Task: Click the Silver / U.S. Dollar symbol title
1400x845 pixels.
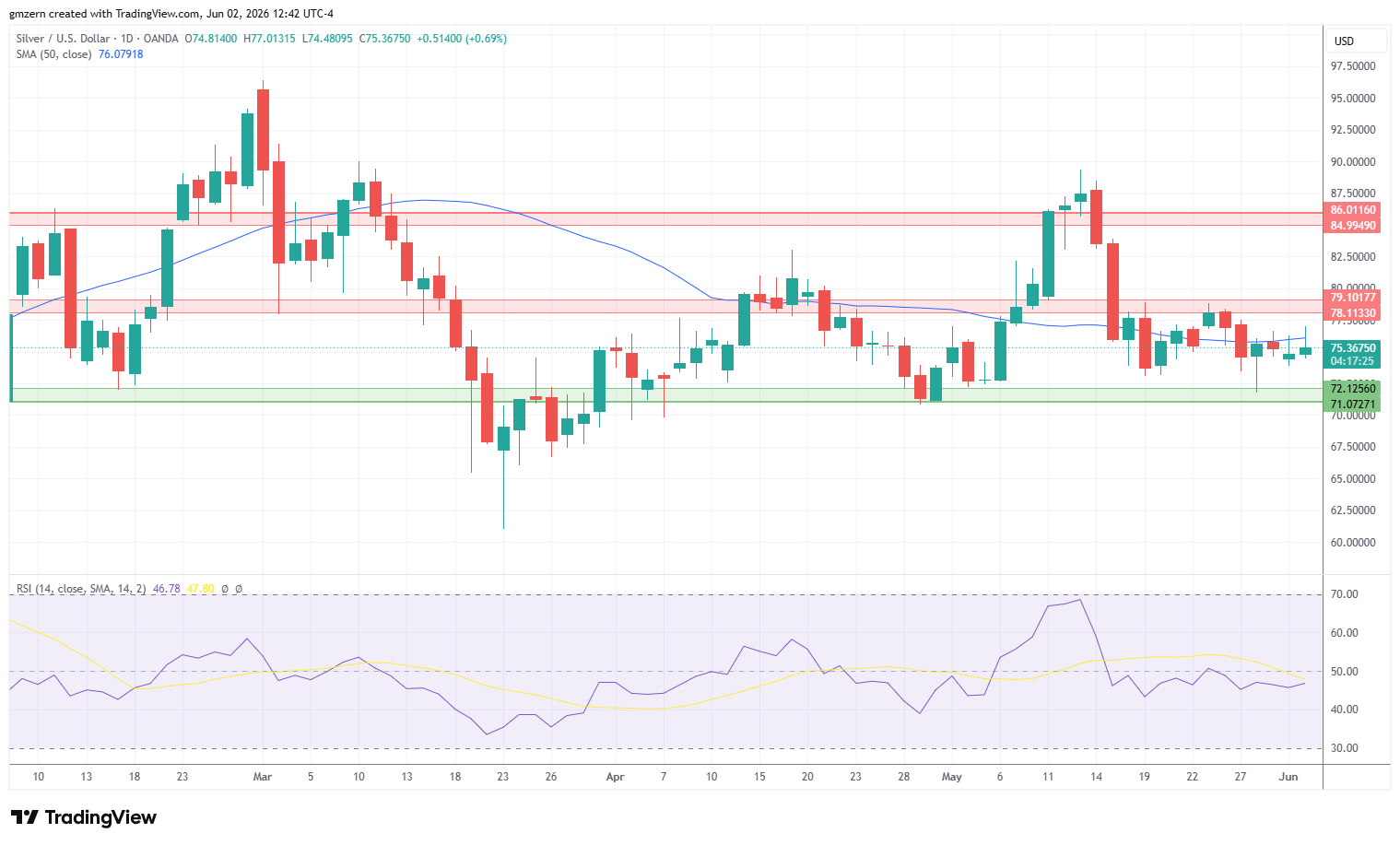Action: tap(62, 39)
